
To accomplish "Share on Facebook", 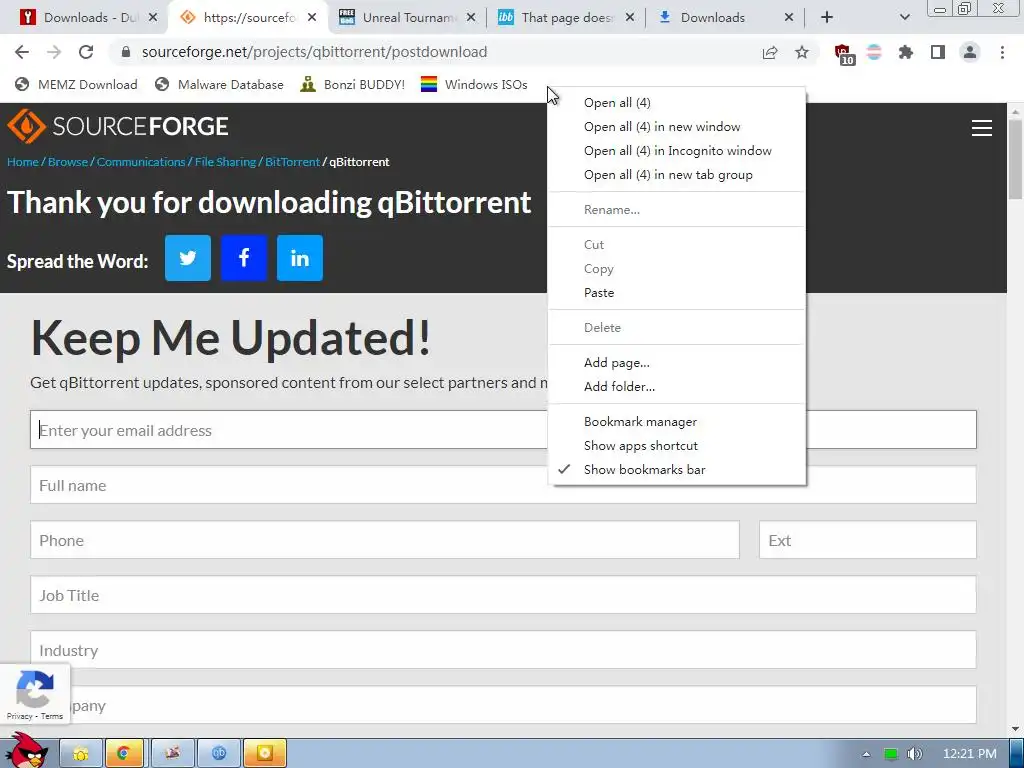I will [244, 258].
